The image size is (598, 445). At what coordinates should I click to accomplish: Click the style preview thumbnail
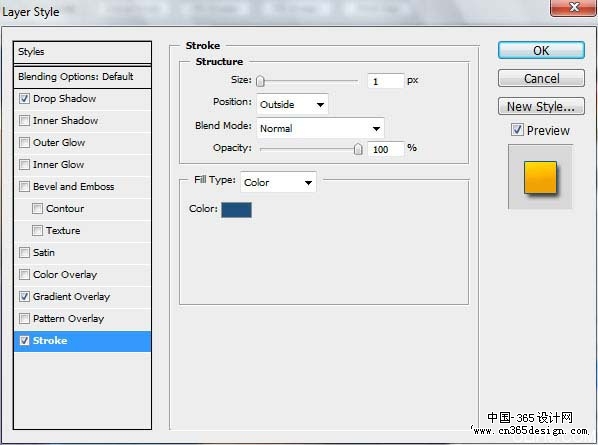pyautogui.click(x=540, y=177)
